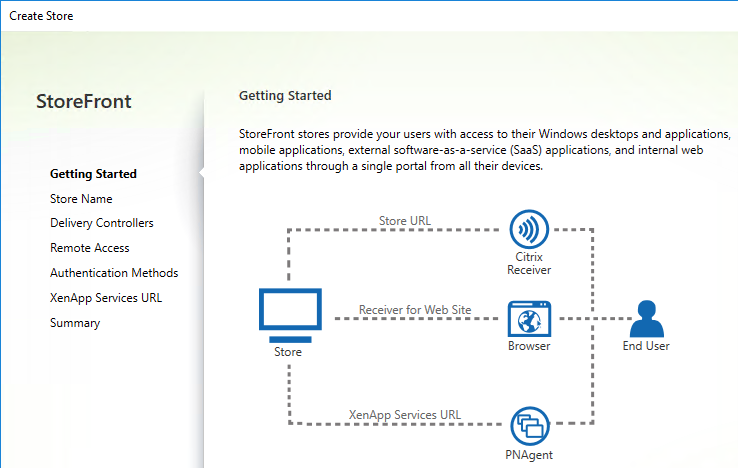Click the Citrix Receiver caption text

529,263
